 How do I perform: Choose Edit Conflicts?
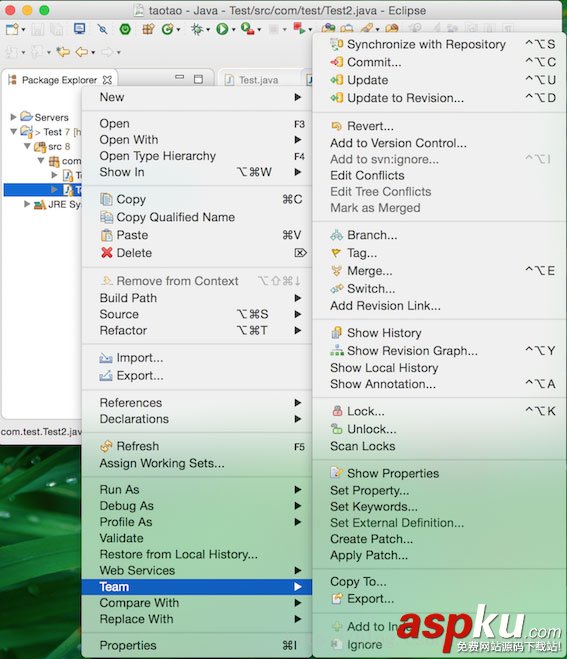439,175
